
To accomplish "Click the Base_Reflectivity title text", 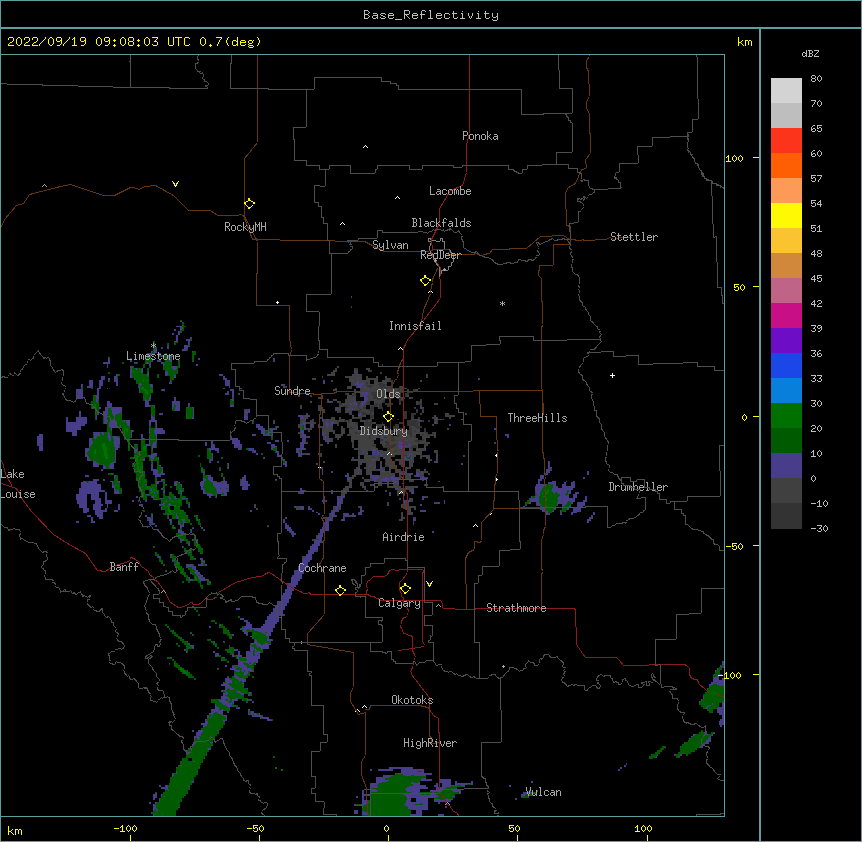I will pyautogui.click(x=431, y=15).
